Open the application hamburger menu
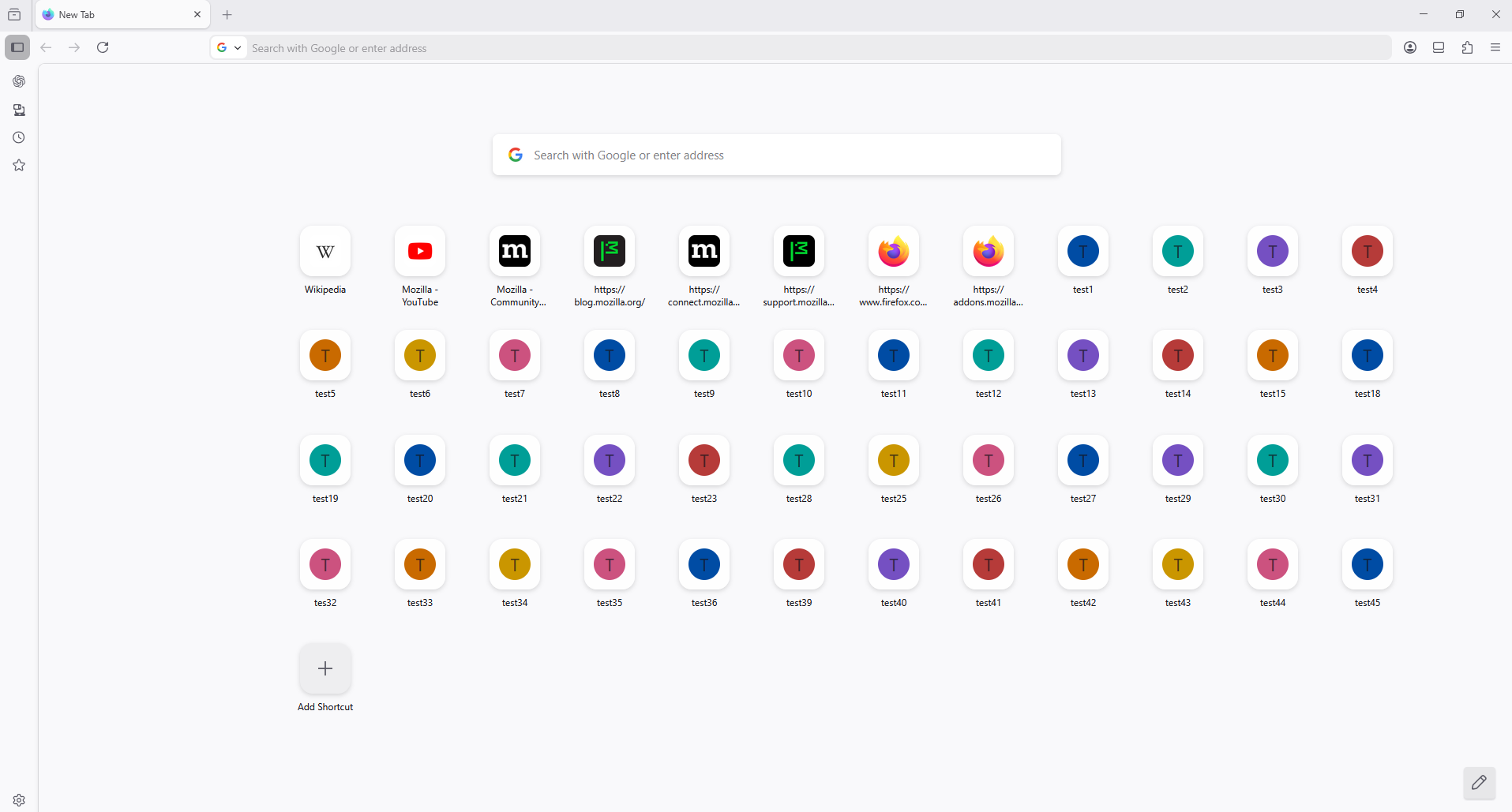The image size is (1512, 812). (x=1495, y=47)
